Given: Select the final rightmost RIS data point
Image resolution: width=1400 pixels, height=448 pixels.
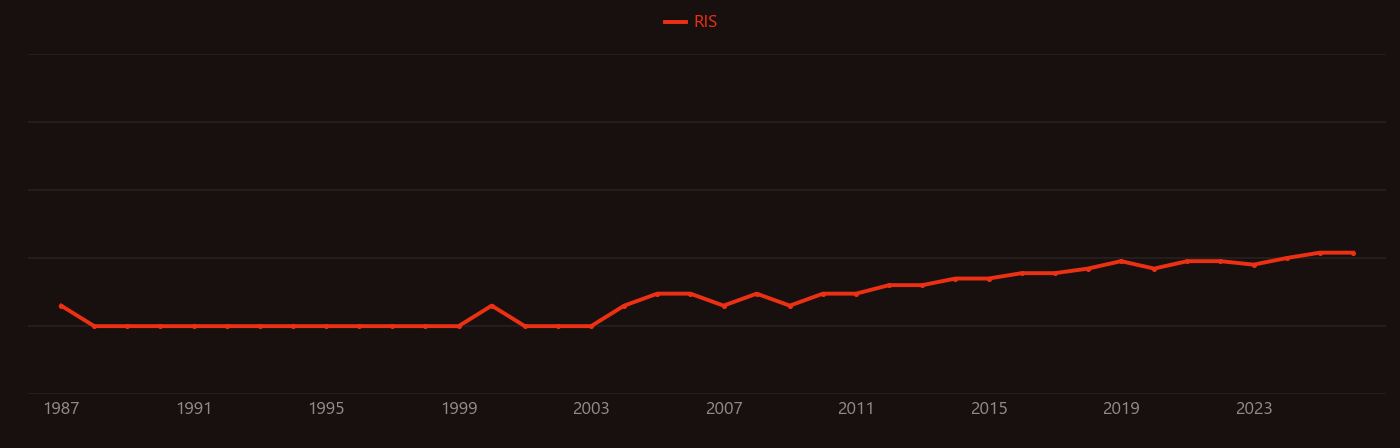Looking at the screenshot, I should click(x=1353, y=253).
